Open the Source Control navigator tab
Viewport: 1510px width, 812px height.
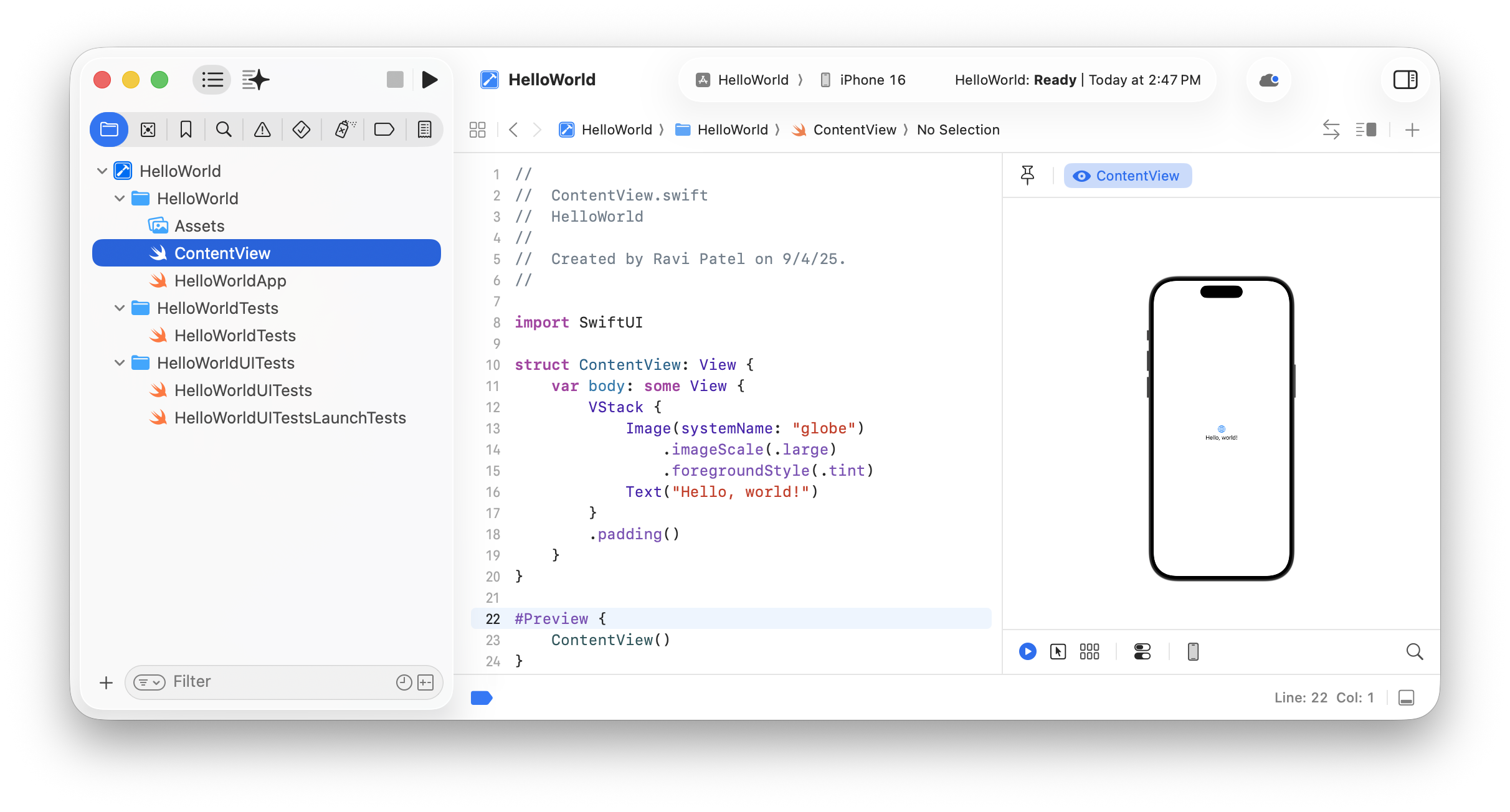[x=148, y=130]
